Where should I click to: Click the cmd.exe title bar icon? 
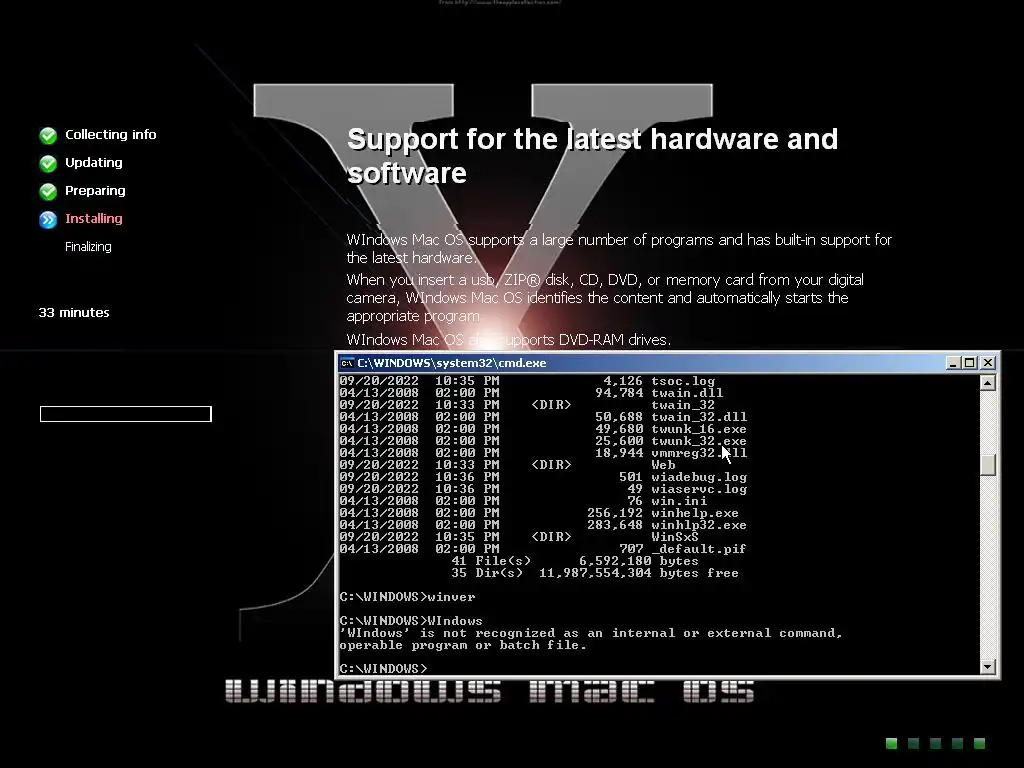pyautogui.click(x=347, y=363)
